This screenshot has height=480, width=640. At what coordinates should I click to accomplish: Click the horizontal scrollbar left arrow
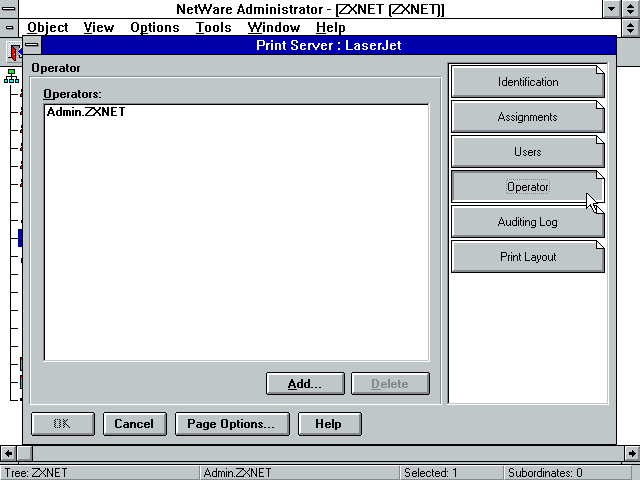[8, 453]
